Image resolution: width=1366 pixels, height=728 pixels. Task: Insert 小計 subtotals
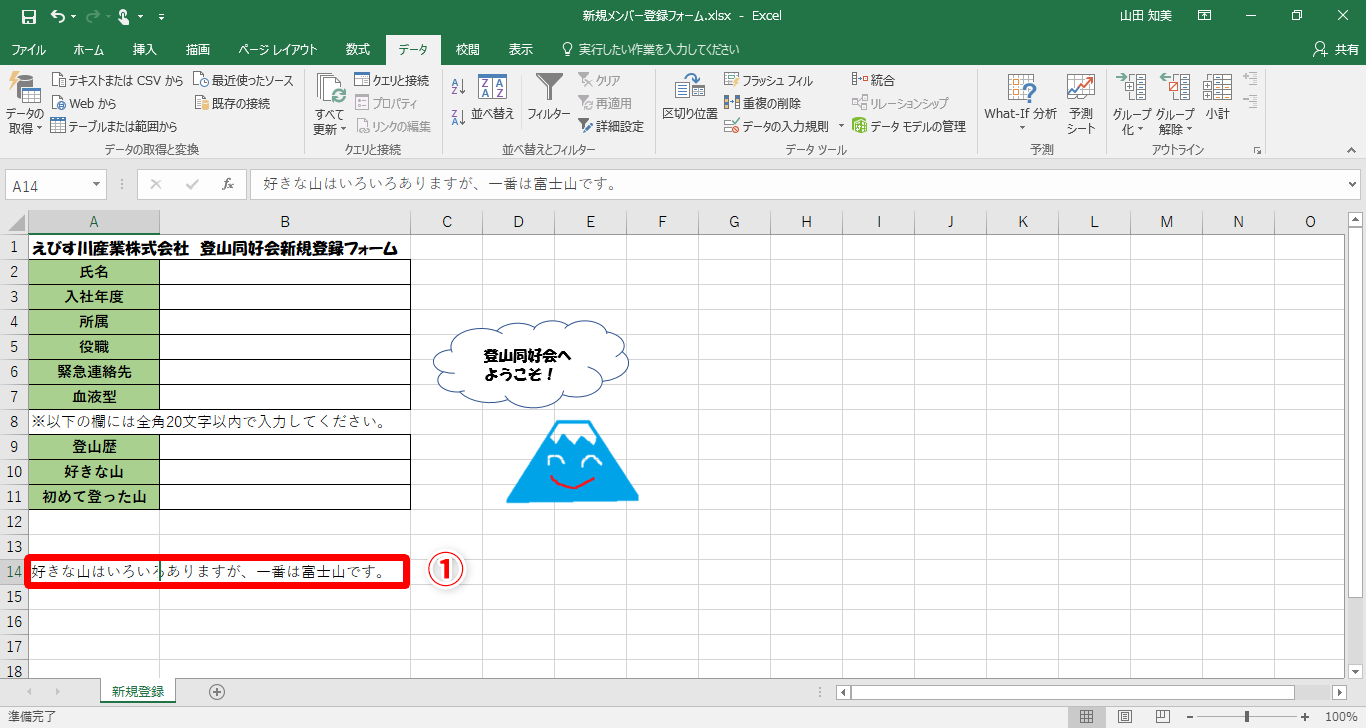pyautogui.click(x=1217, y=98)
